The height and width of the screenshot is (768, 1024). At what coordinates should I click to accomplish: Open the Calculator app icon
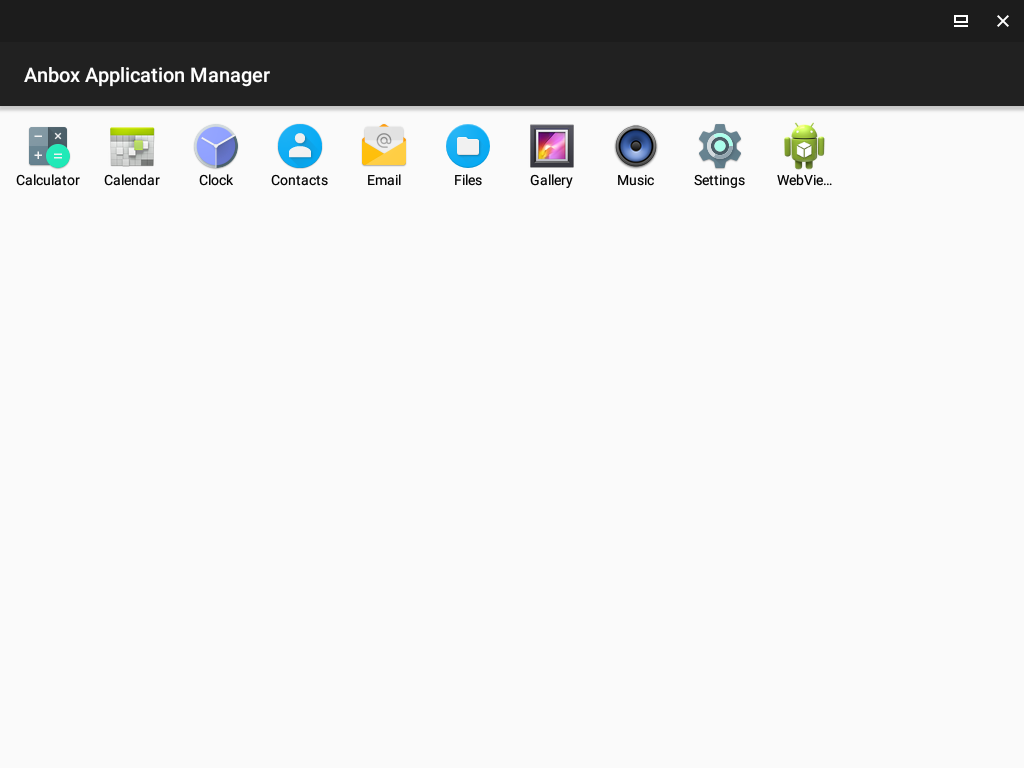click(x=48, y=146)
